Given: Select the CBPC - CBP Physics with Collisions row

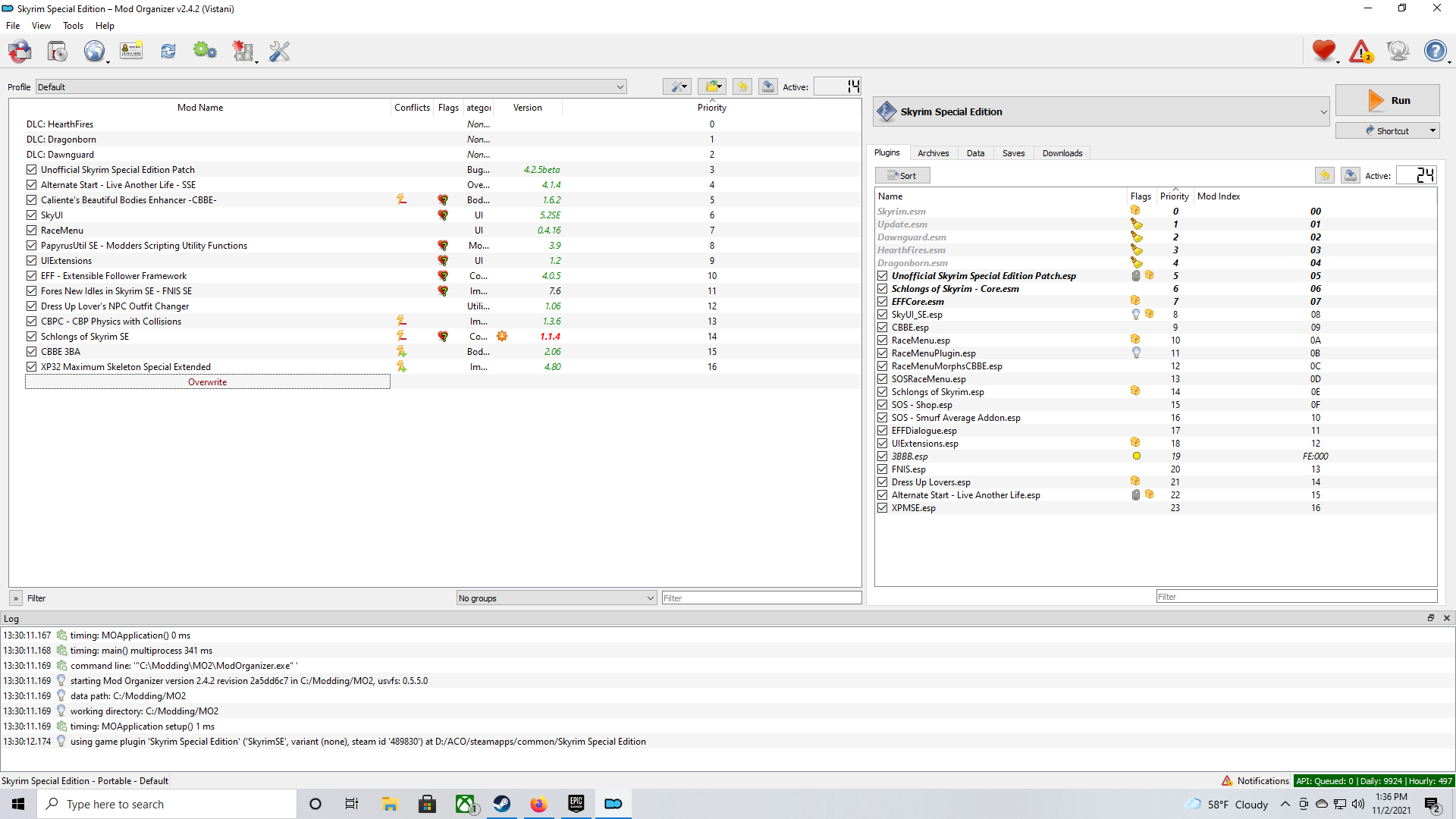Looking at the screenshot, I should coord(435,322).
